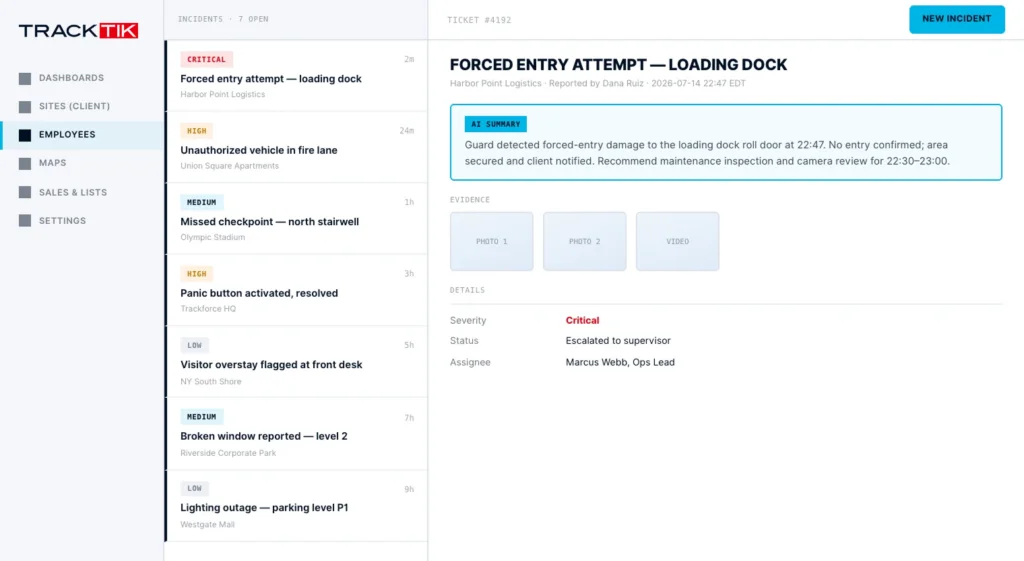Create a New Incident

click(x=957, y=19)
